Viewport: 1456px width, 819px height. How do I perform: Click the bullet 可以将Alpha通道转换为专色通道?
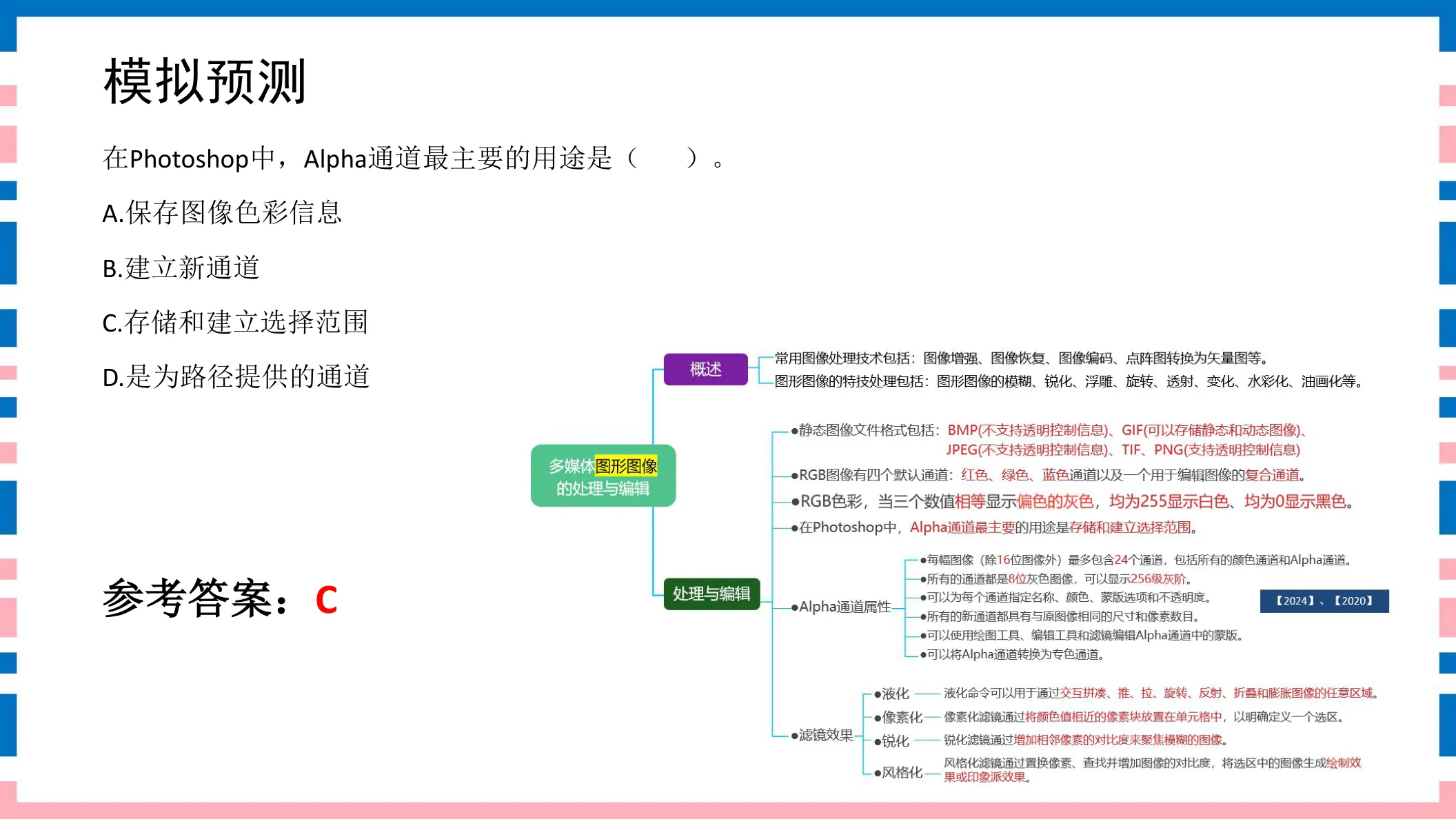(x=1012, y=654)
